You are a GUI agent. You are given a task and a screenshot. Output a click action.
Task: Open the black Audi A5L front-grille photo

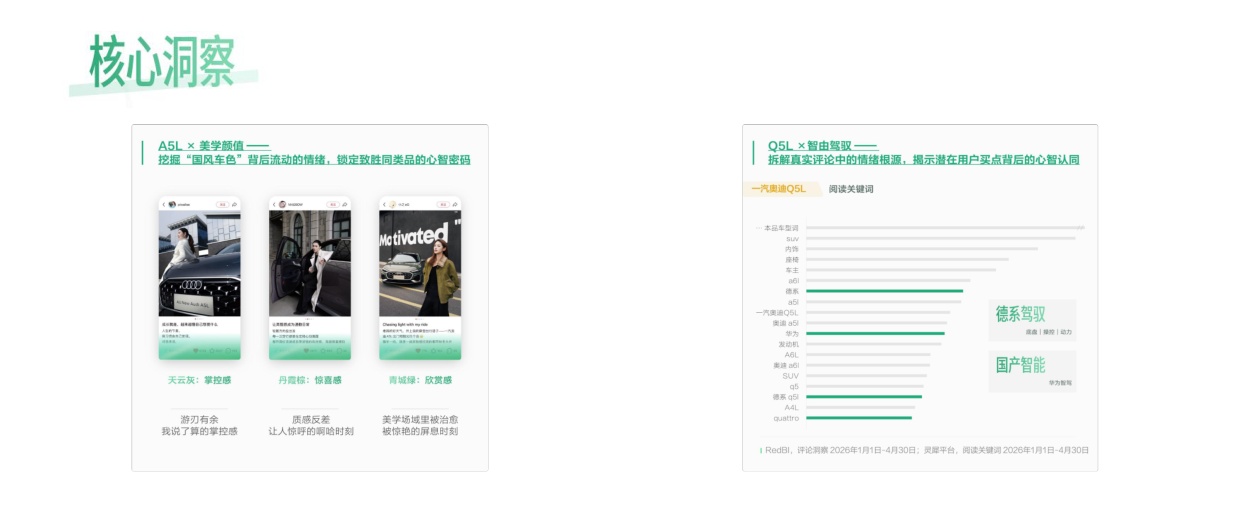coord(200,263)
